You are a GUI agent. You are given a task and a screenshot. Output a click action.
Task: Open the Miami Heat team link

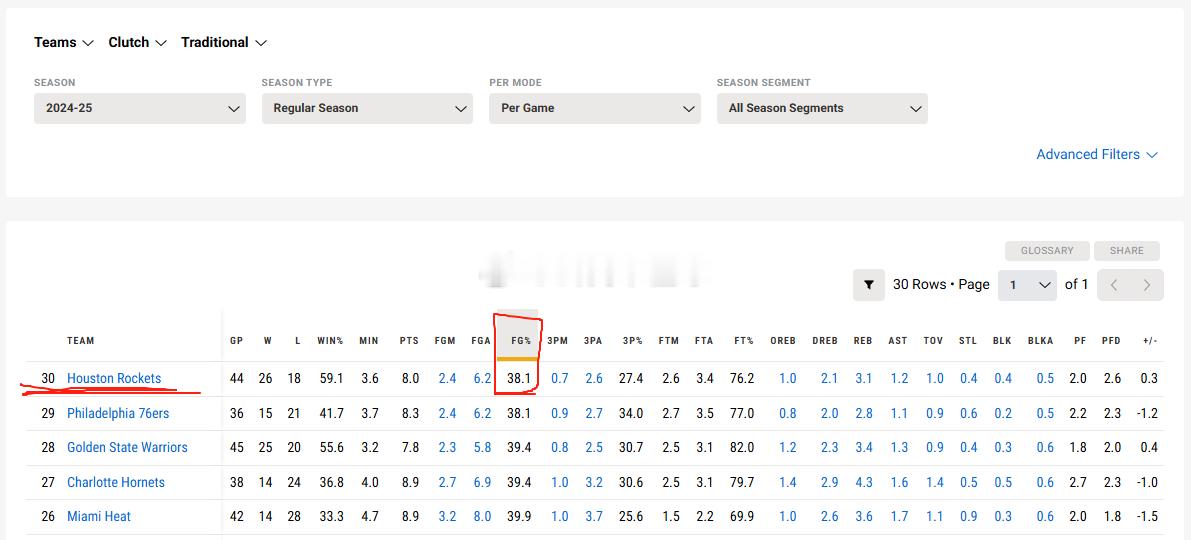pos(99,516)
